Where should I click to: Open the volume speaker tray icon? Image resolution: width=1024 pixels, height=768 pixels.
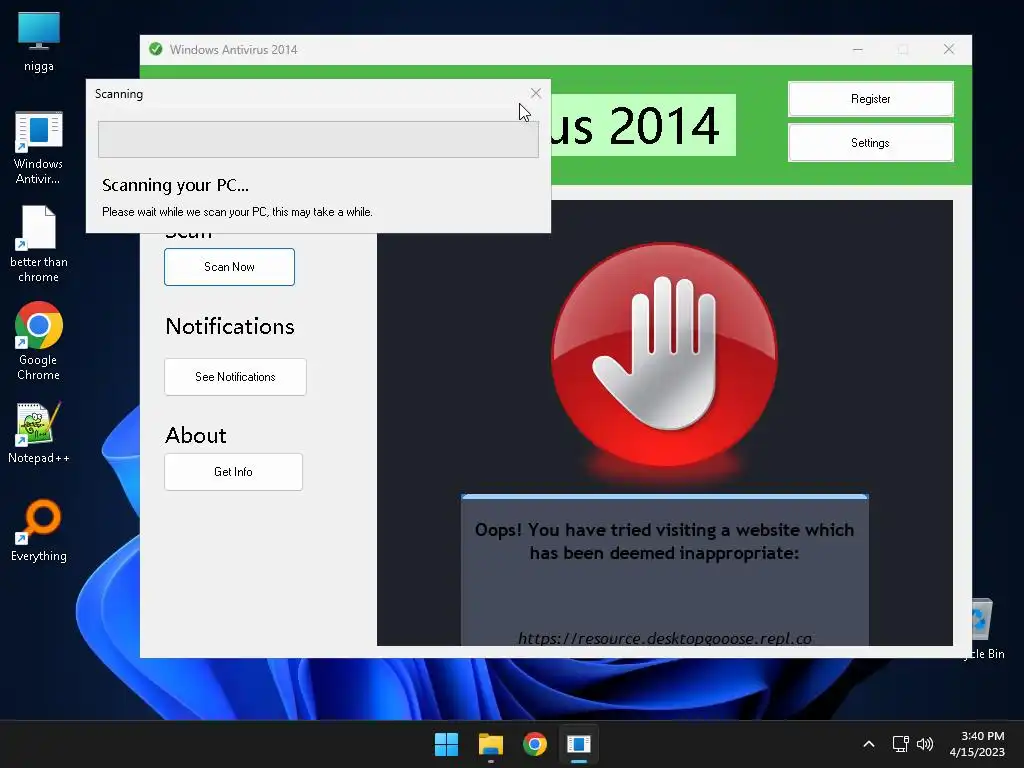(x=925, y=744)
